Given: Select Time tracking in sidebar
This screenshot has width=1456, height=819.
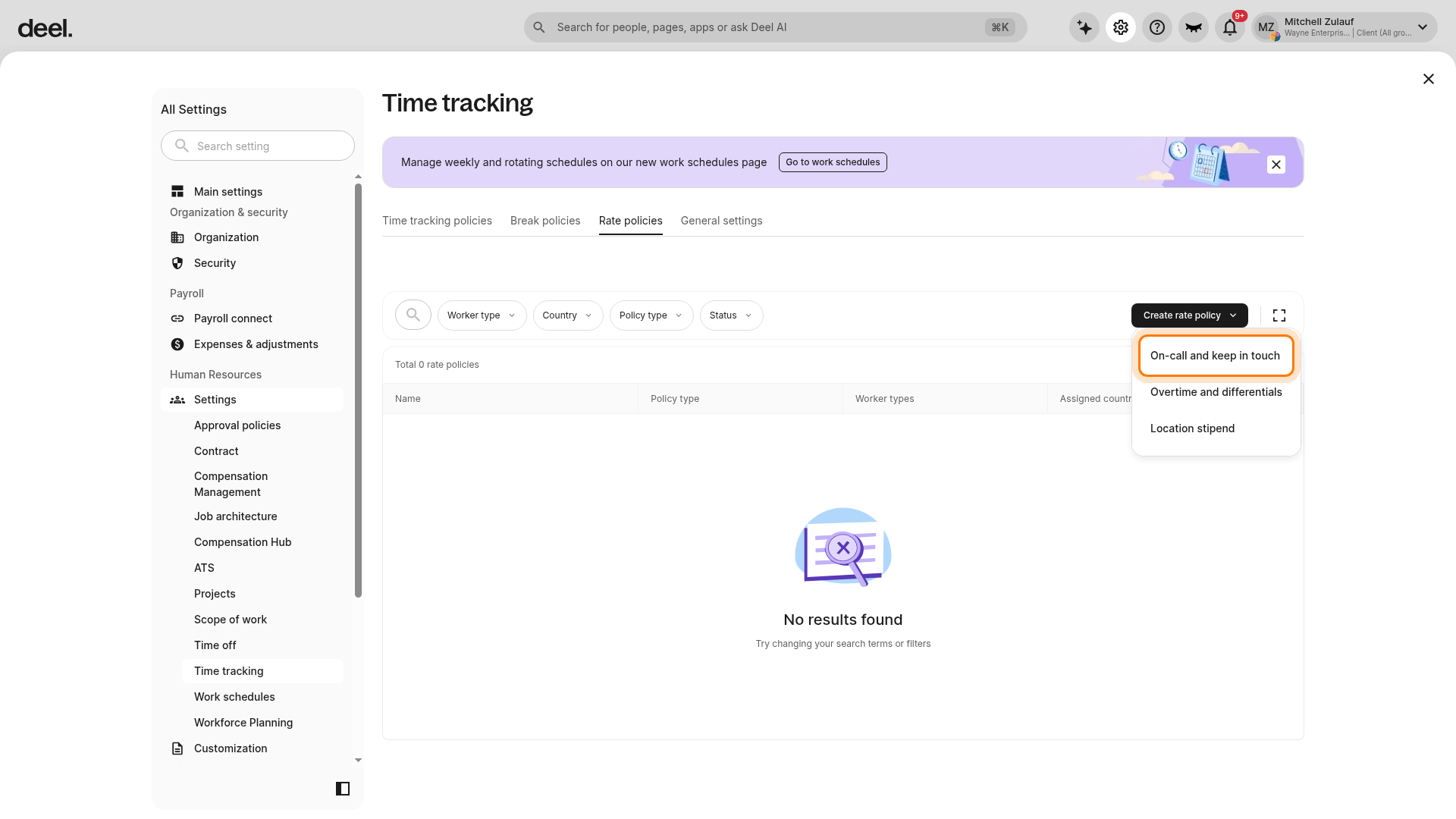Looking at the screenshot, I should coord(262,671).
